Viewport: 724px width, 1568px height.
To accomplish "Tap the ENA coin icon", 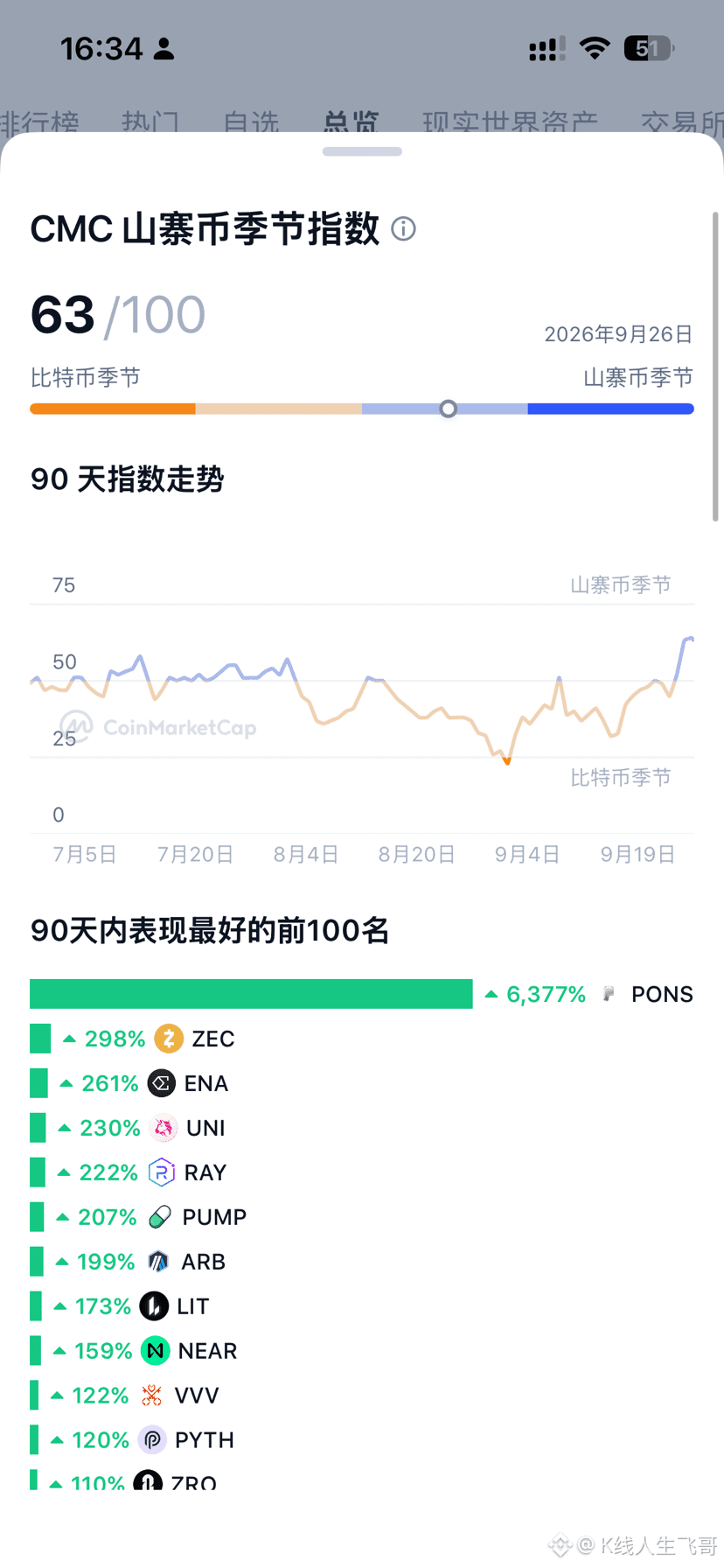I will (x=161, y=1083).
